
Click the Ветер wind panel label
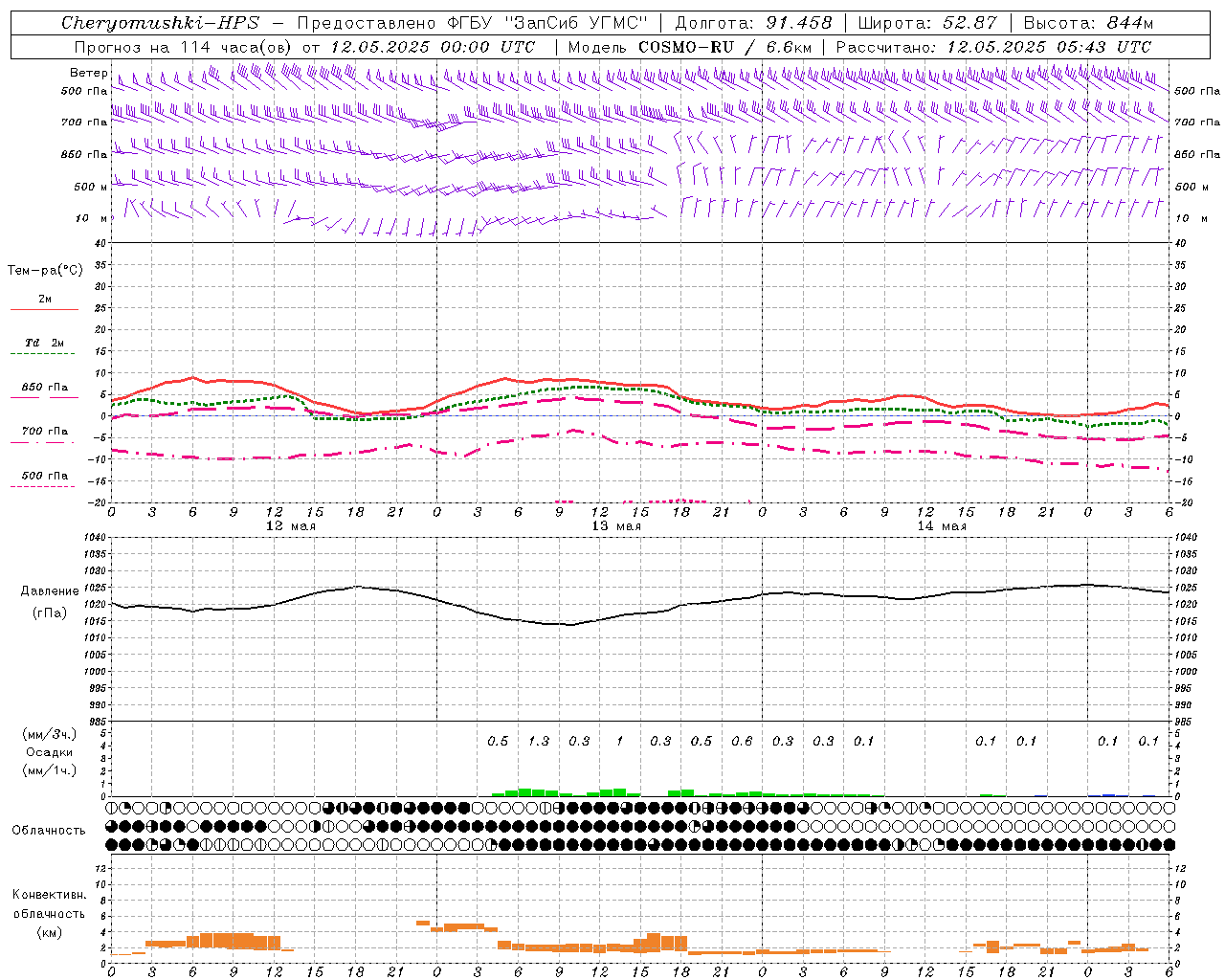[x=88, y=73]
